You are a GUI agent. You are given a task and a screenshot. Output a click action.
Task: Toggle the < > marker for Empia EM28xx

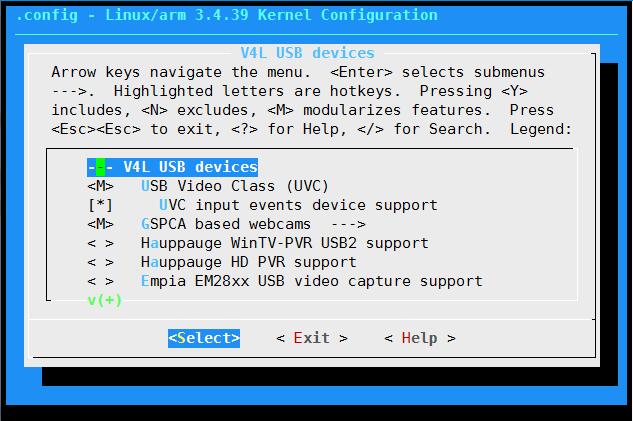click(101, 281)
